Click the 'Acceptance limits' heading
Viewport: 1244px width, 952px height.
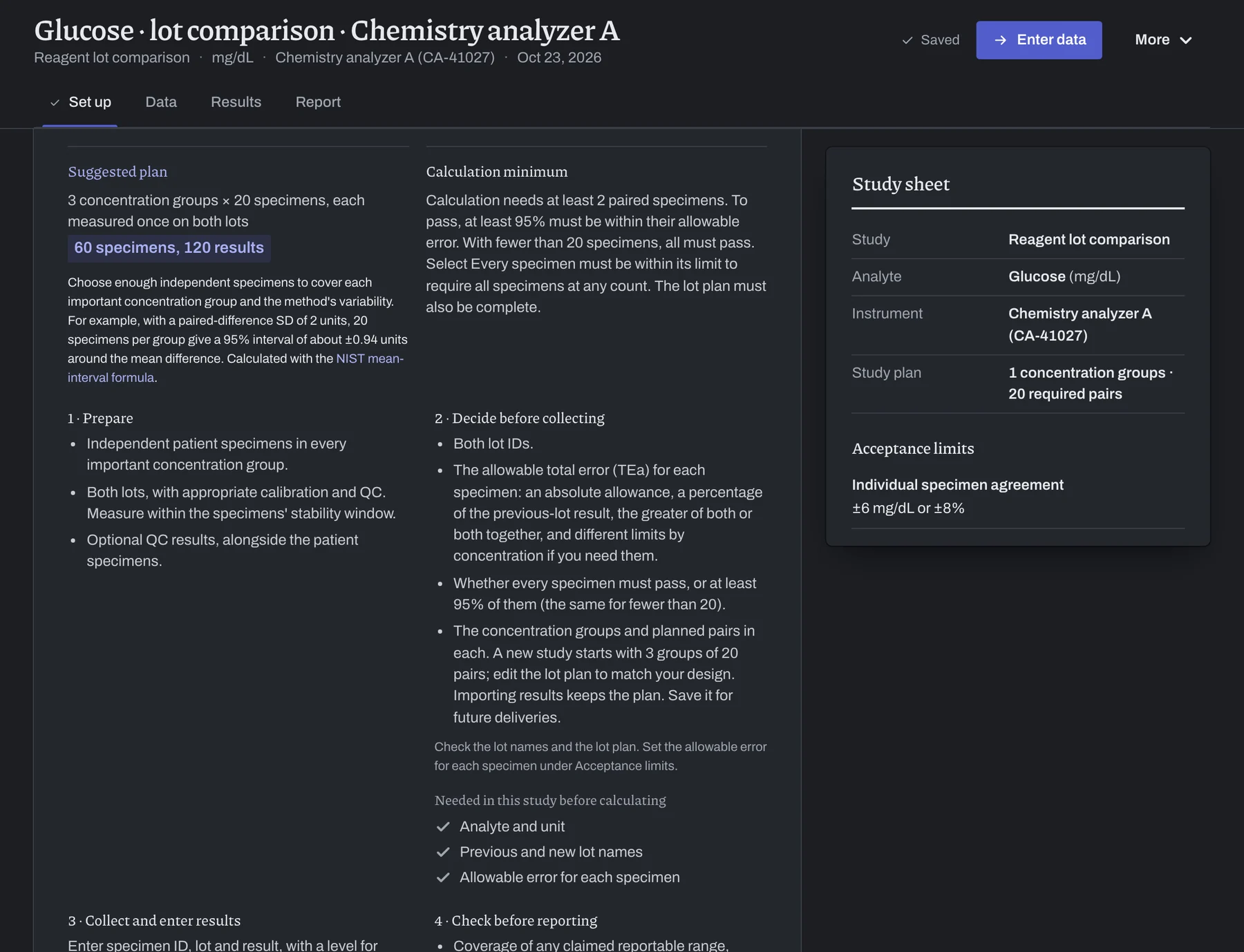pyautogui.click(x=913, y=448)
